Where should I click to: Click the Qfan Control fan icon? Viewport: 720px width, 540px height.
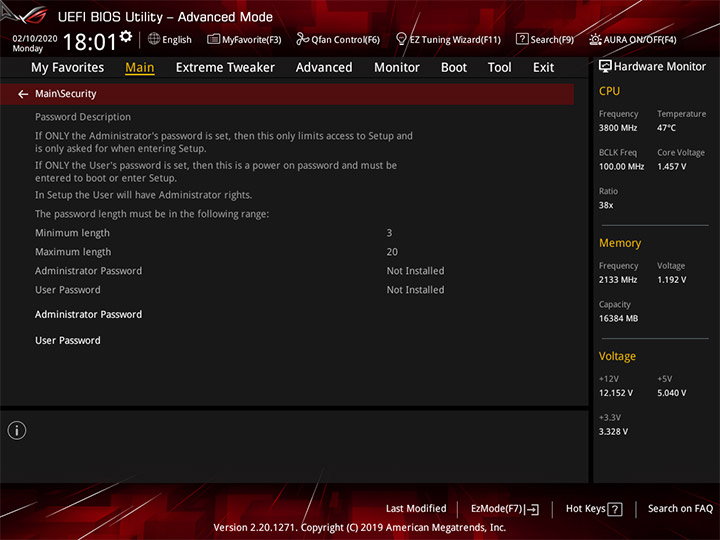pyautogui.click(x=302, y=39)
